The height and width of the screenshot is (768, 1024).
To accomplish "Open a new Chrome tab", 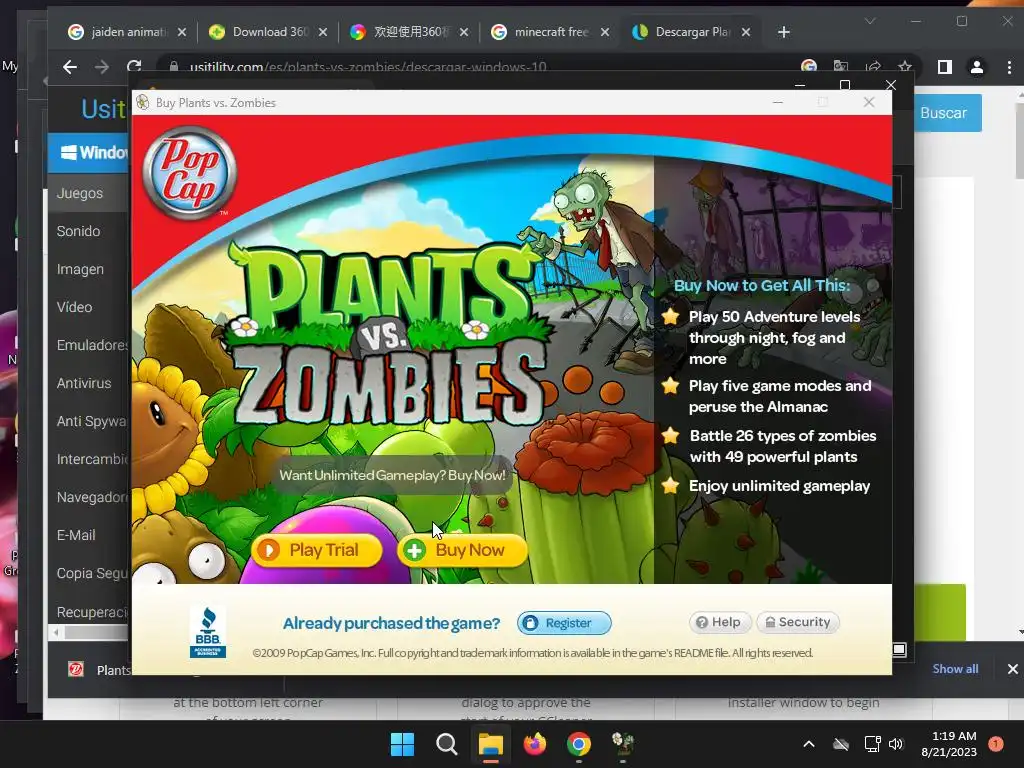I will pos(784,32).
